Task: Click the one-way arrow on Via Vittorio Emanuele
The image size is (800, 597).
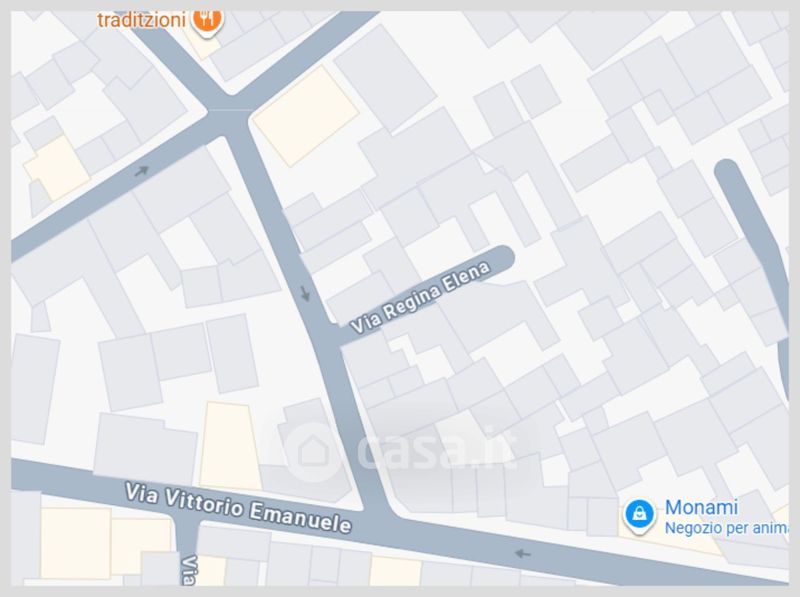Action: (x=522, y=553)
